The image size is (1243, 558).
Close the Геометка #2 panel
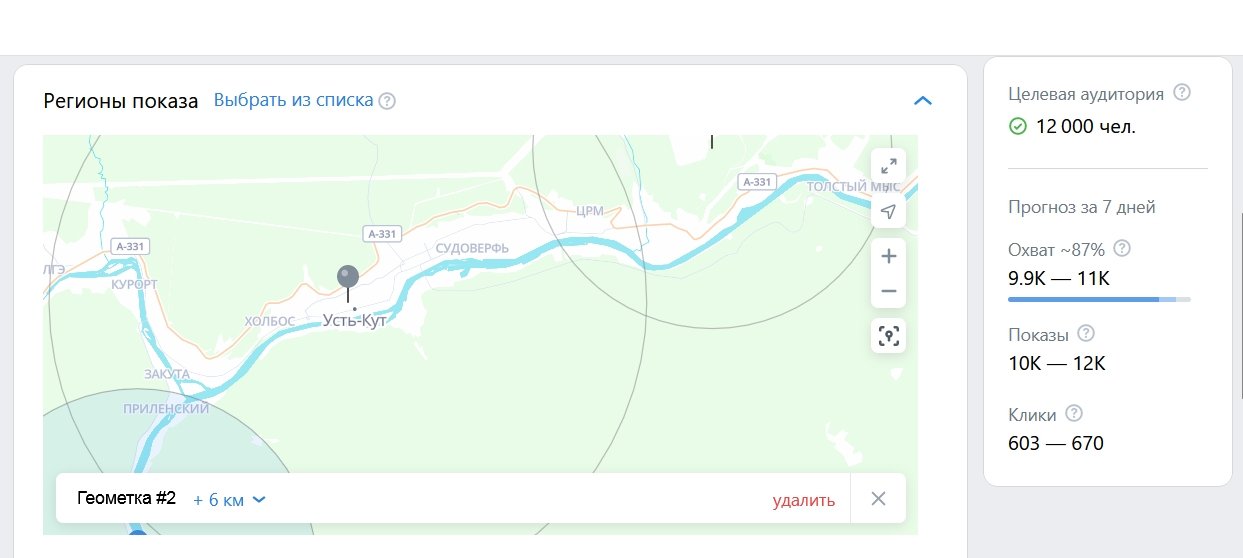pyautogui.click(x=878, y=498)
